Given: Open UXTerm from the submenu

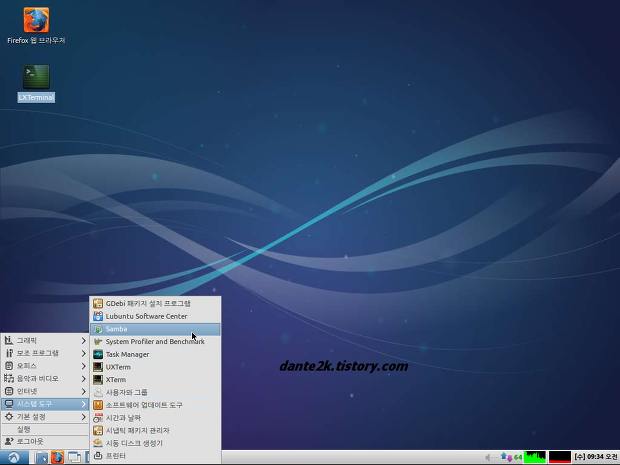Looking at the screenshot, I should tap(155, 367).
